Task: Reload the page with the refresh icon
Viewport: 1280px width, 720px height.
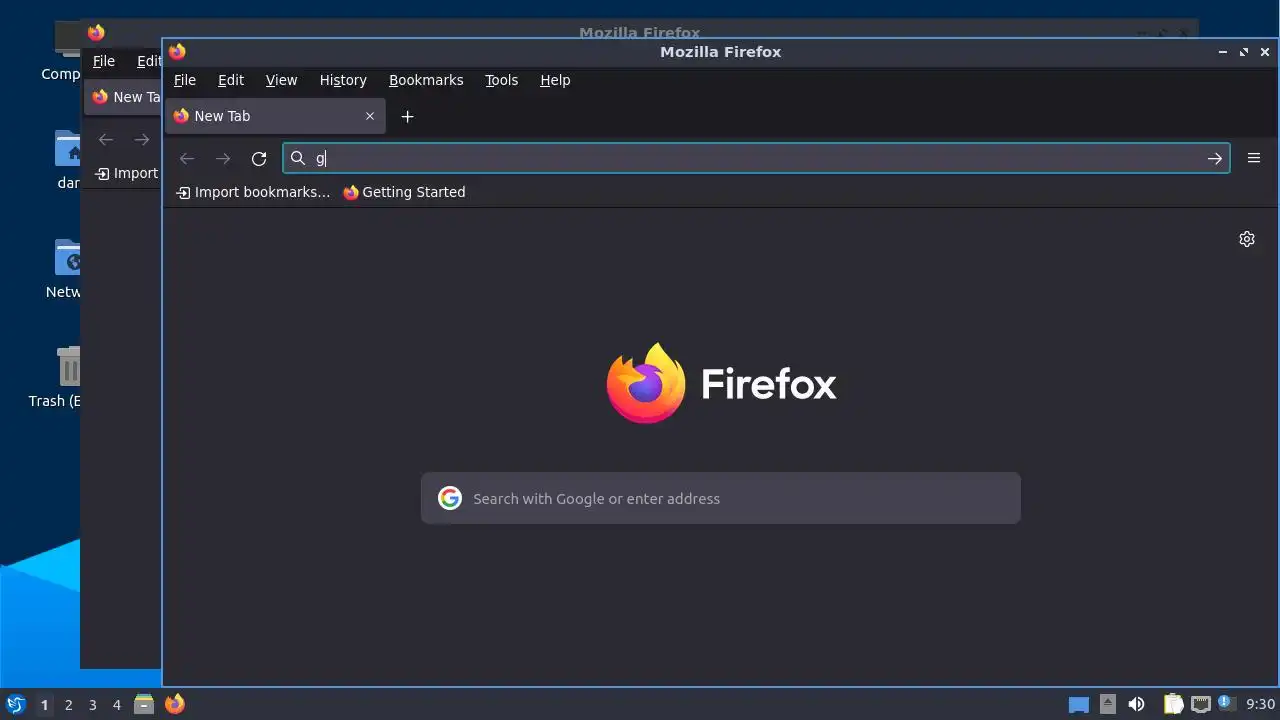Action: (259, 158)
